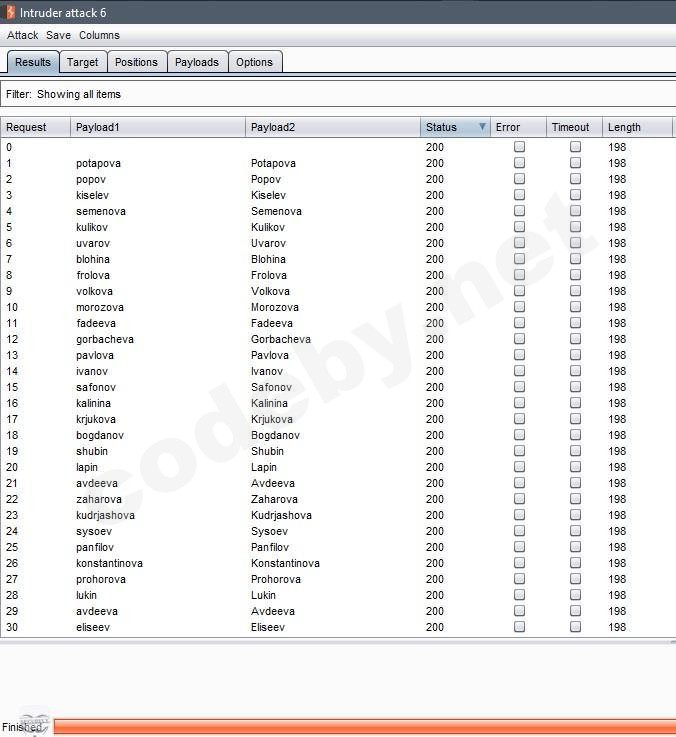Click the Burp Suite icon in title bar
Image resolution: width=676 pixels, height=737 pixels.
click(x=9, y=12)
